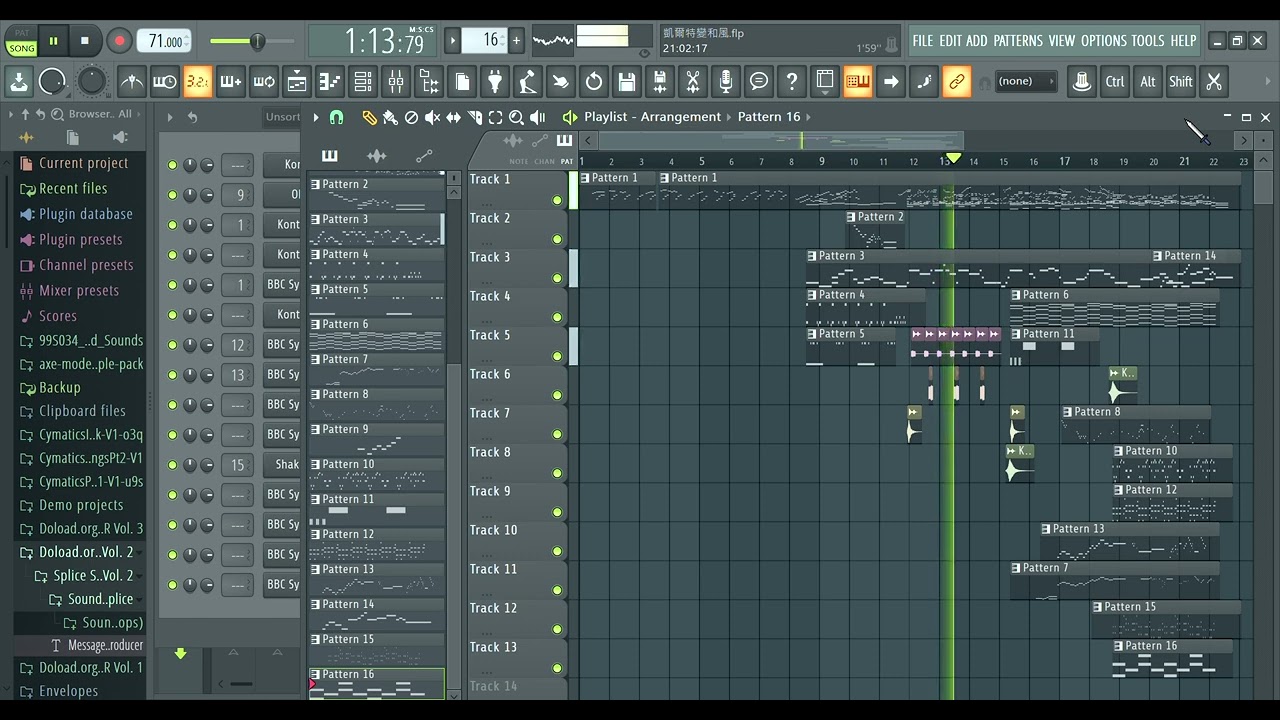Click the Shift modifier button
This screenshot has width=1280, height=720.
(1181, 81)
